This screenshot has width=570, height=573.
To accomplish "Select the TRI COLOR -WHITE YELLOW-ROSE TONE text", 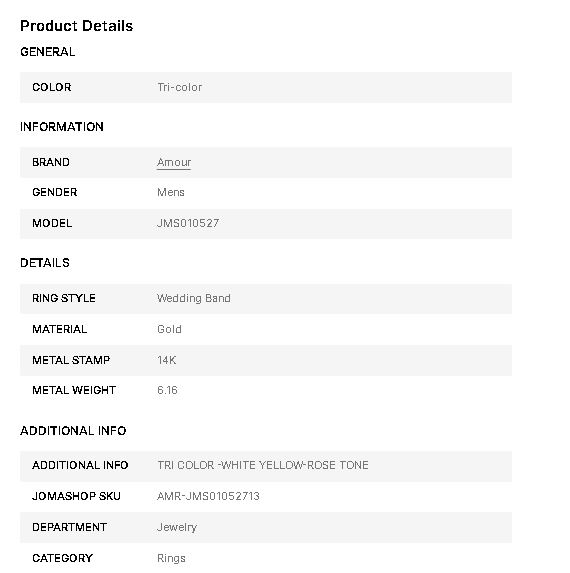I will pos(263,465).
